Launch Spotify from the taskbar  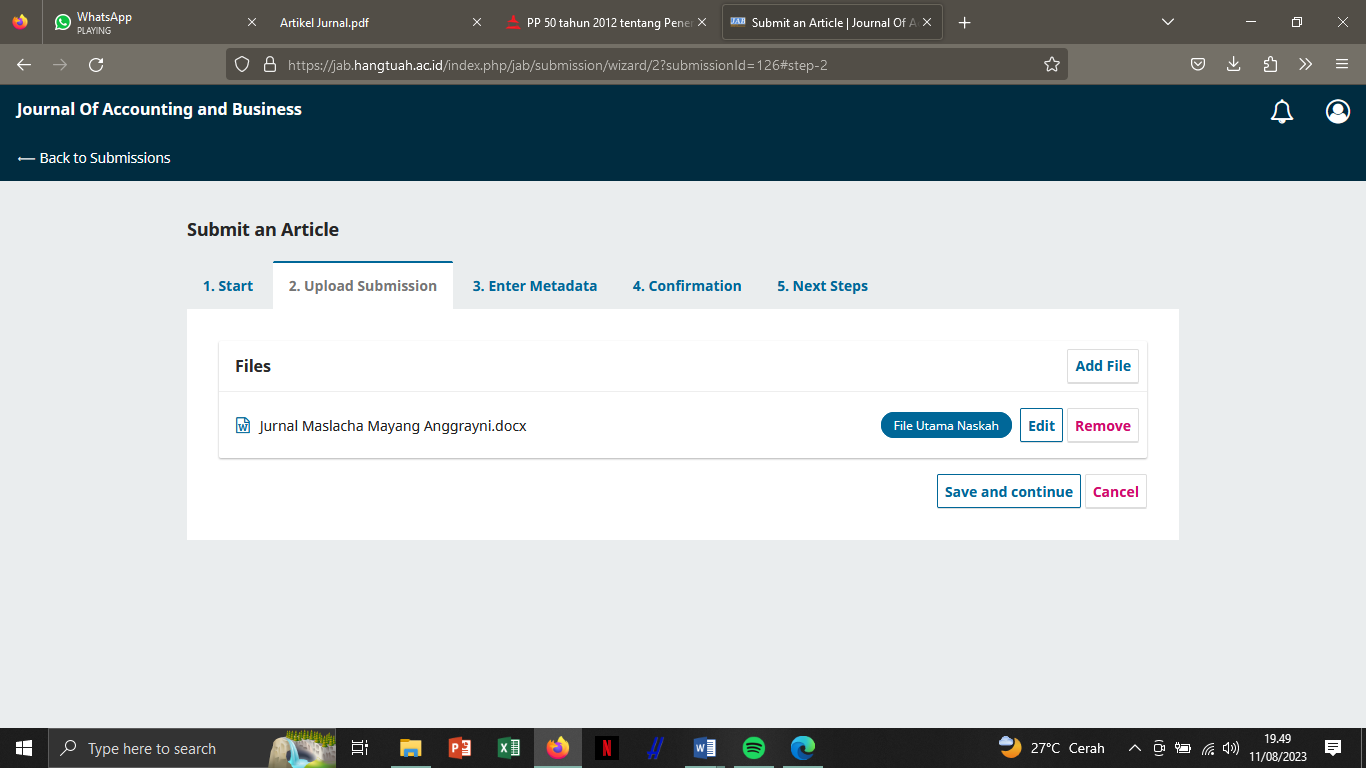(x=753, y=748)
